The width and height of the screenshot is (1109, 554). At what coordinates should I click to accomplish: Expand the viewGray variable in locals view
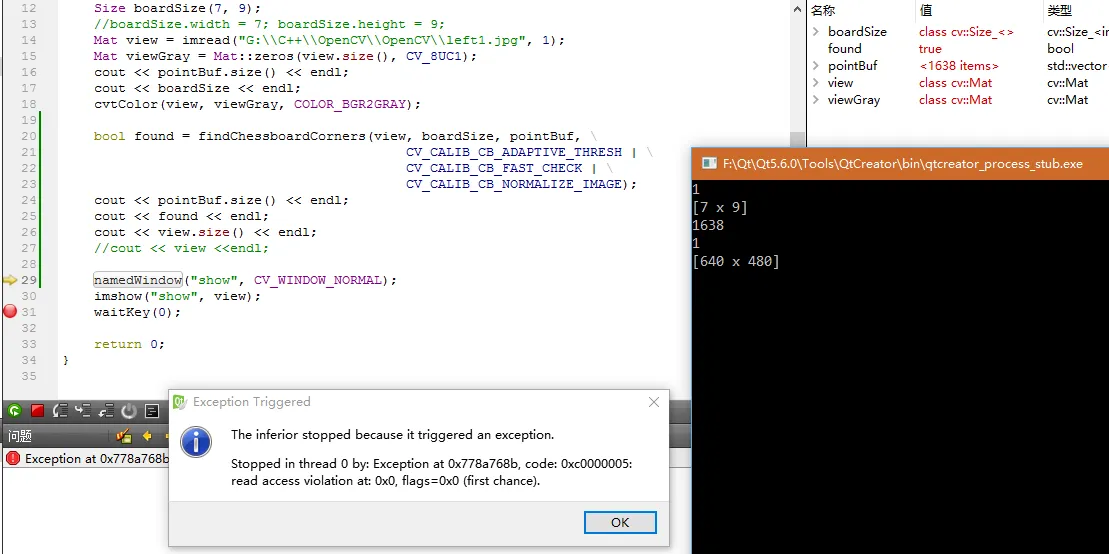pos(815,100)
